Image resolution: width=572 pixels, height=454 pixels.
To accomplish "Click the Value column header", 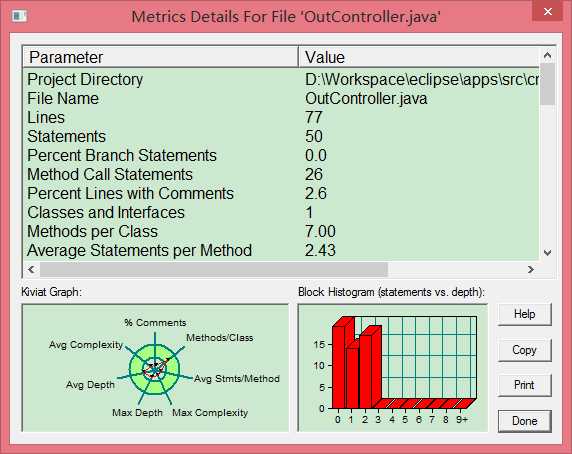I will click(418, 57).
